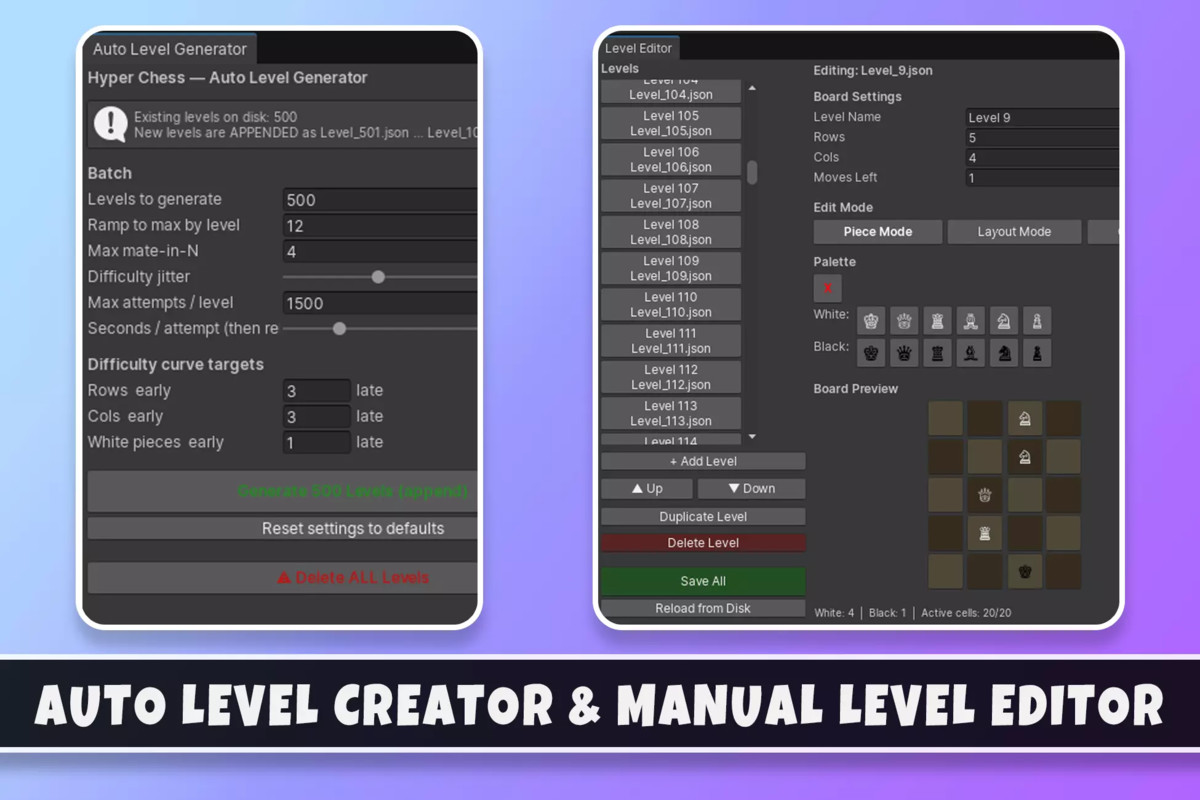Click the white knight on the board's top row
Viewport: 1200px width, 800px height.
1025,419
